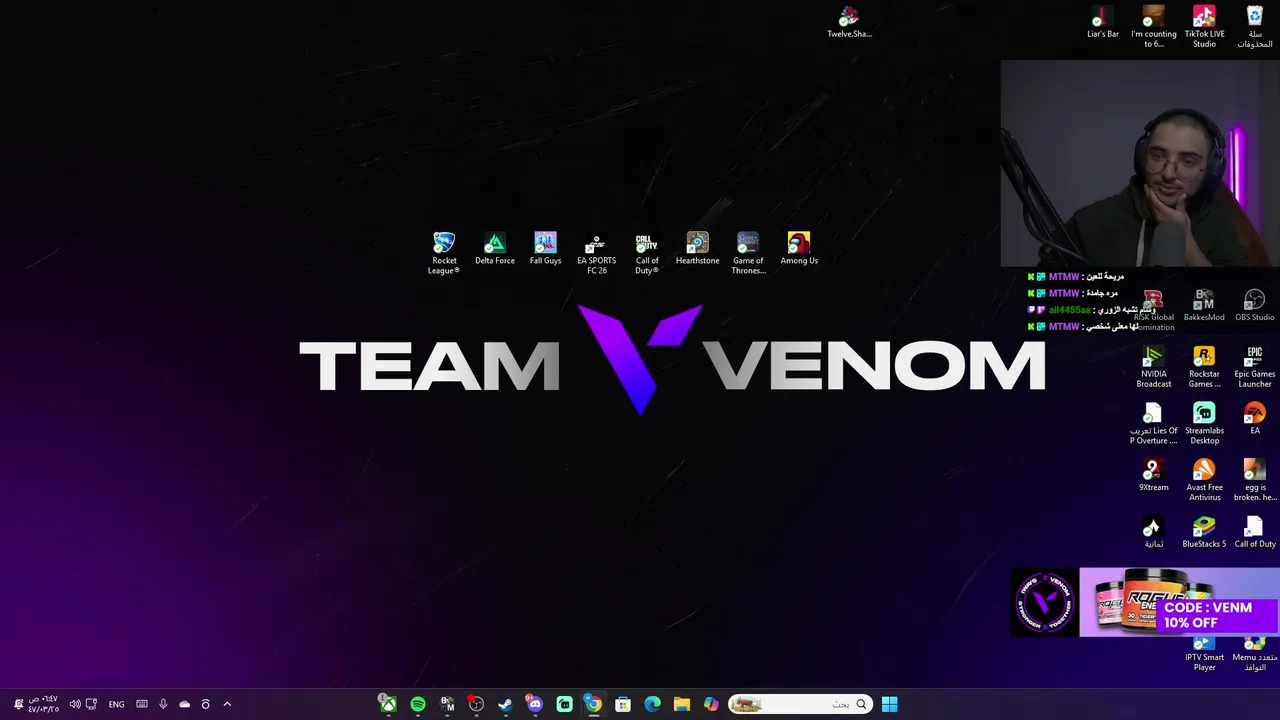Screen dimensions: 1280x720
Task: Open Copilot from the taskbar
Action: pyautogui.click(x=711, y=704)
